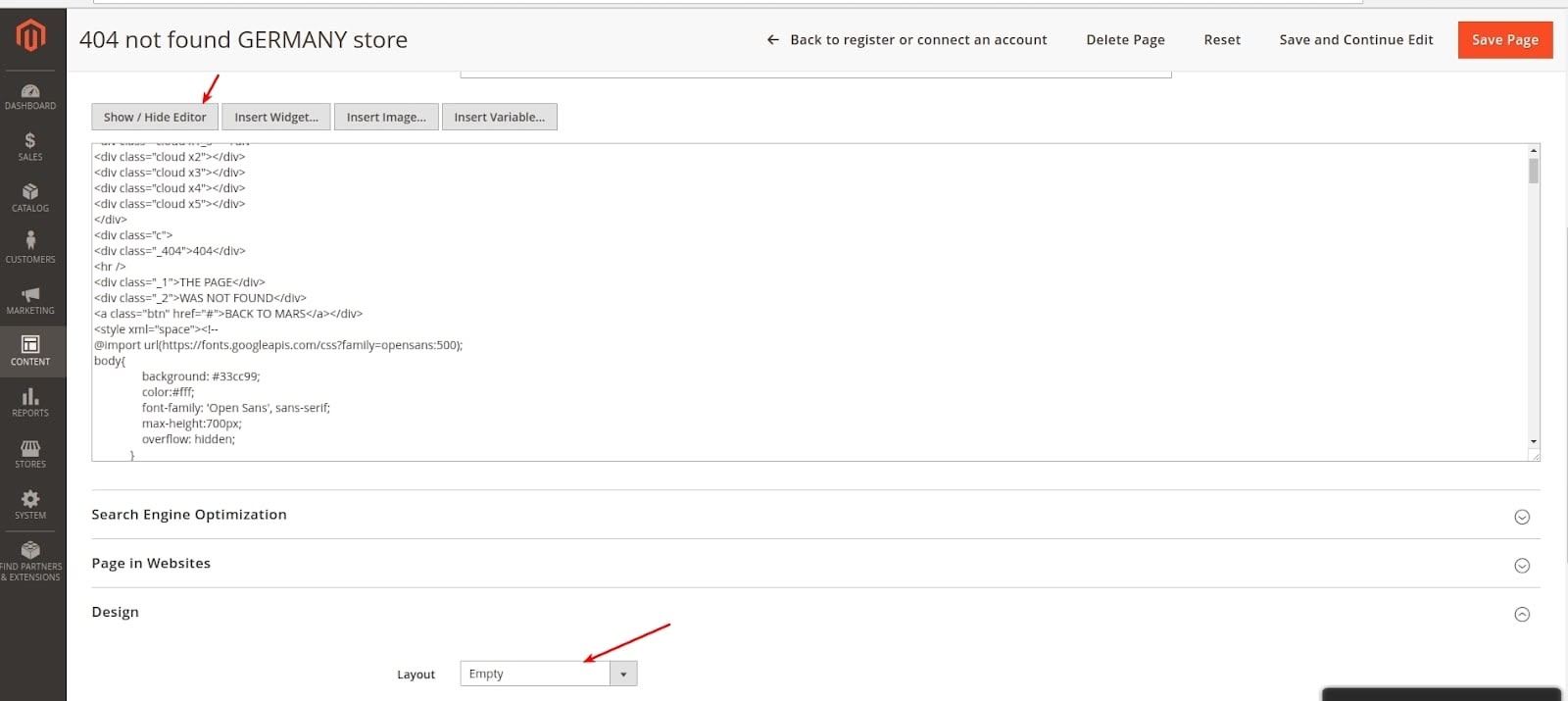
Task: Click the Delete Page button
Action: tap(1125, 40)
